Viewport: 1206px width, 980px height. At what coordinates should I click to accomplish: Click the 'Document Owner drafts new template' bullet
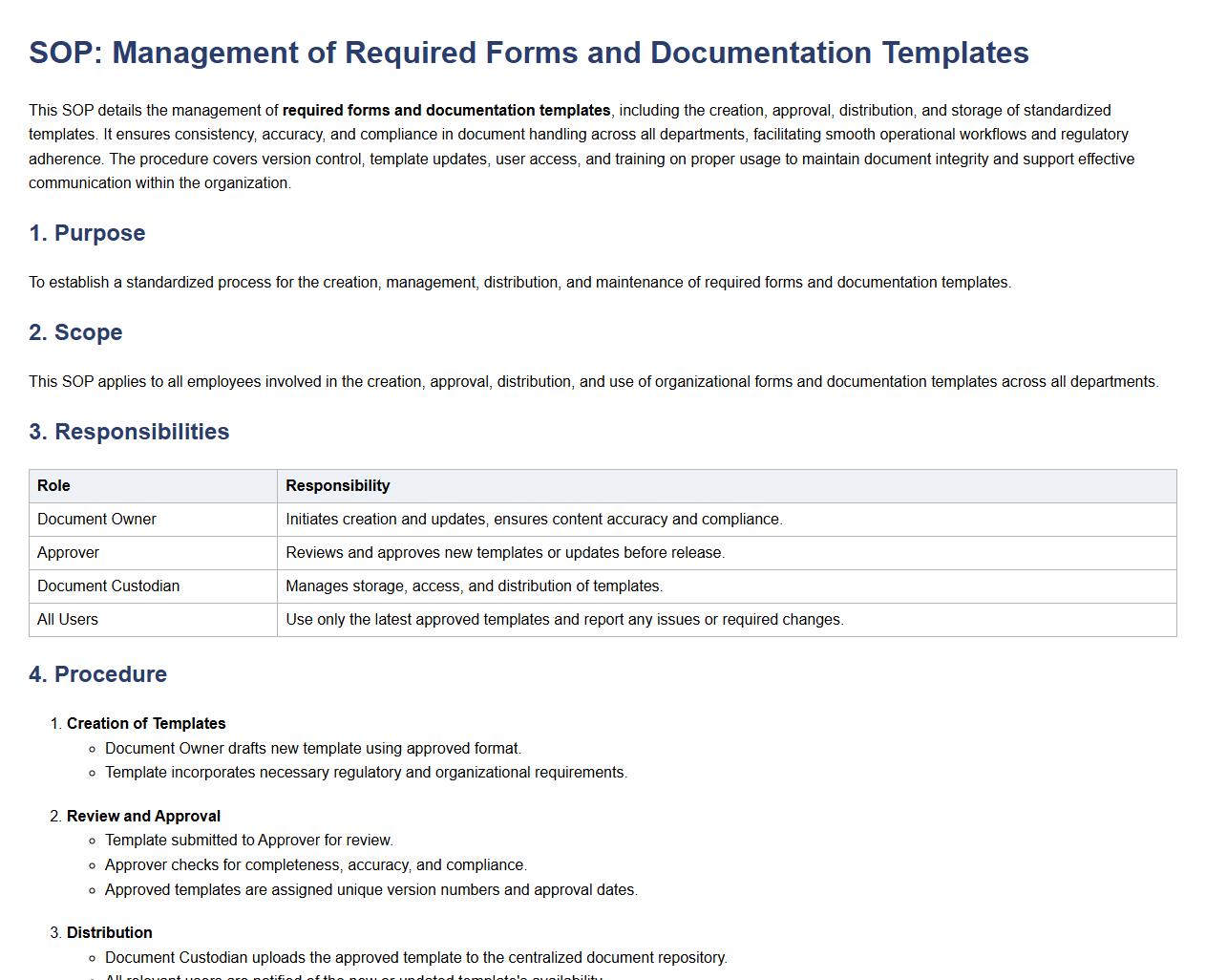(312, 749)
